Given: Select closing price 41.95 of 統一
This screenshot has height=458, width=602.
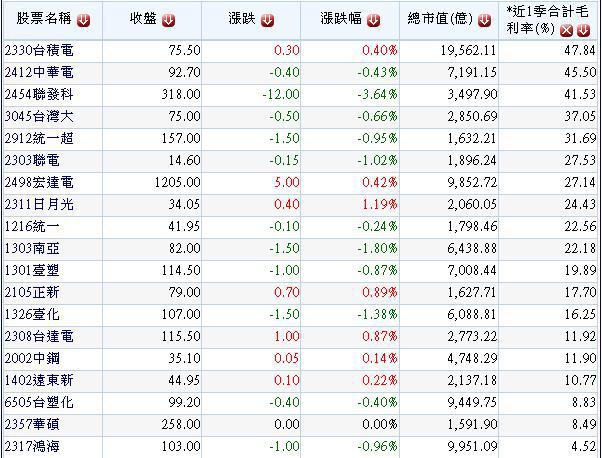Looking at the screenshot, I should pyautogui.click(x=184, y=226).
